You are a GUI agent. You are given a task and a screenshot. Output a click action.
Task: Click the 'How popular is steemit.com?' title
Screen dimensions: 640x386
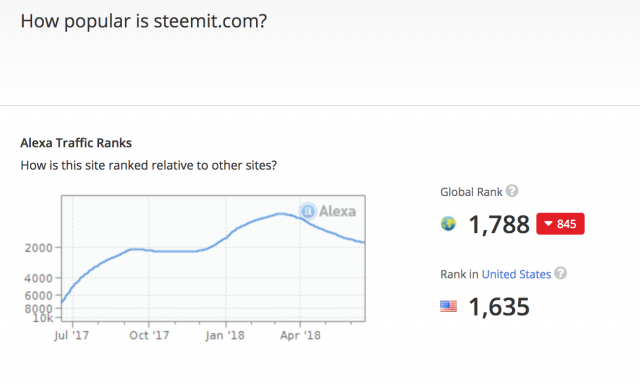(x=144, y=21)
